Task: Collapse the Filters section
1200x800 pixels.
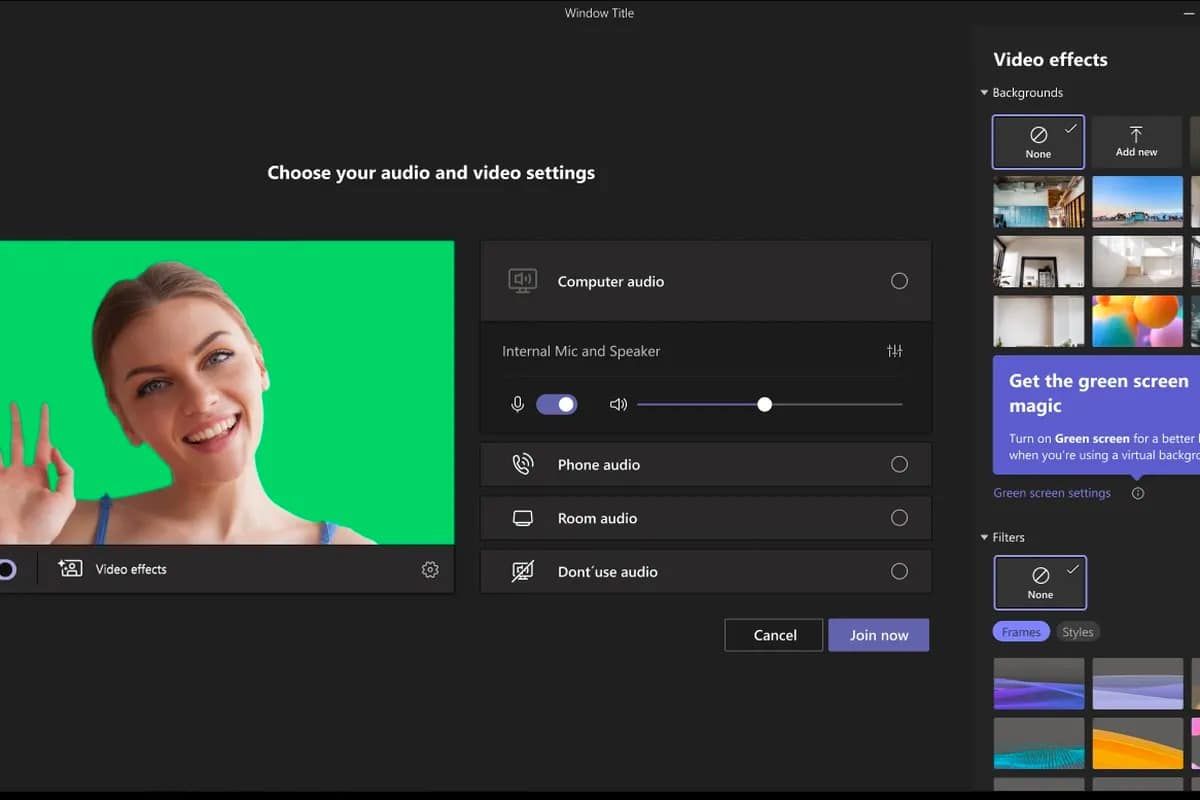Action: coord(984,537)
